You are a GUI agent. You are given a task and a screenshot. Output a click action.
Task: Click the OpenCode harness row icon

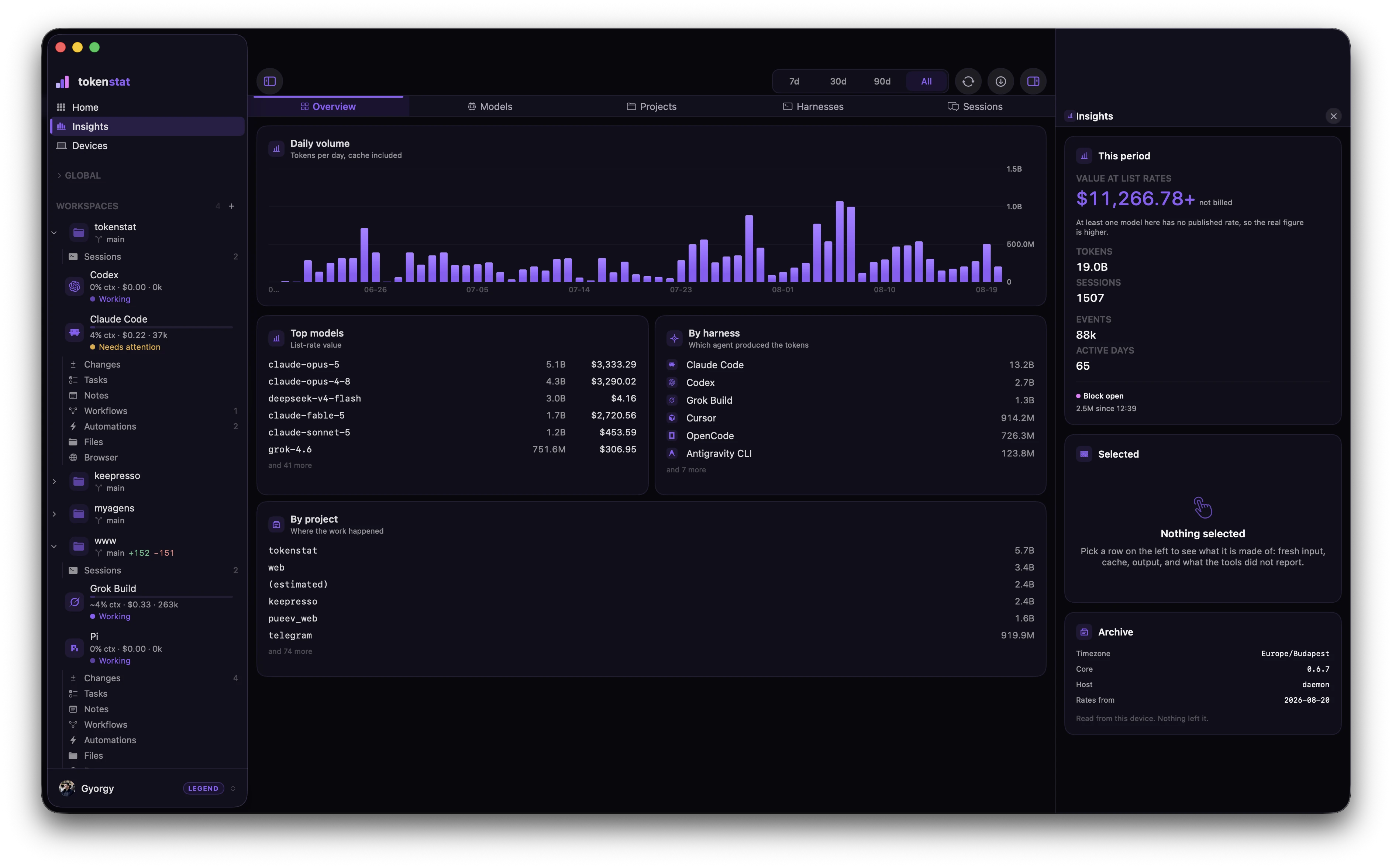click(x=672, y=436)
